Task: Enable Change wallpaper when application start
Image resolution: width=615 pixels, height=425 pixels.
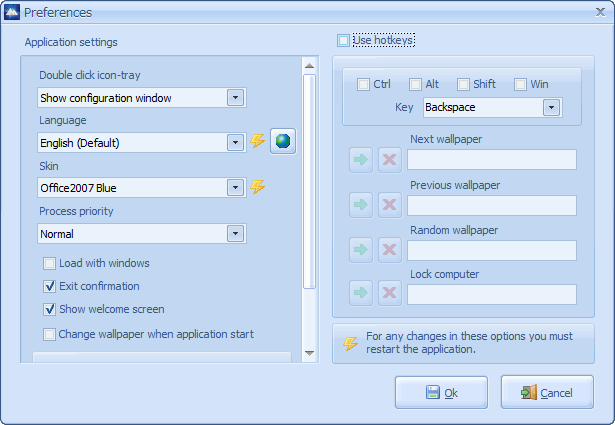Action: [49, 334]
